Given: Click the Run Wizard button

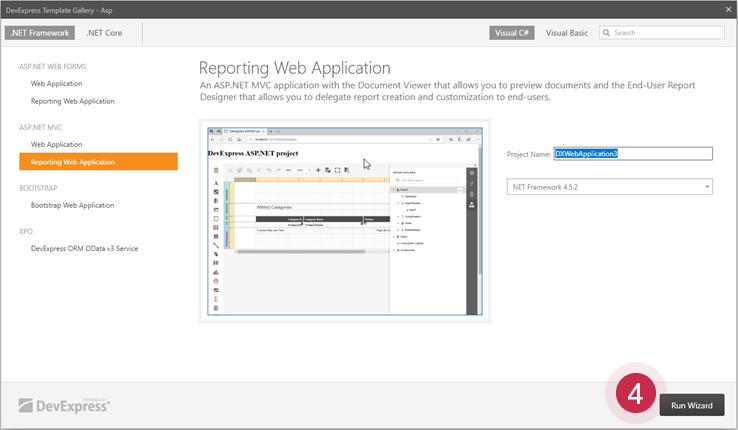Looking at the screenshot, I should coord(691,405).
